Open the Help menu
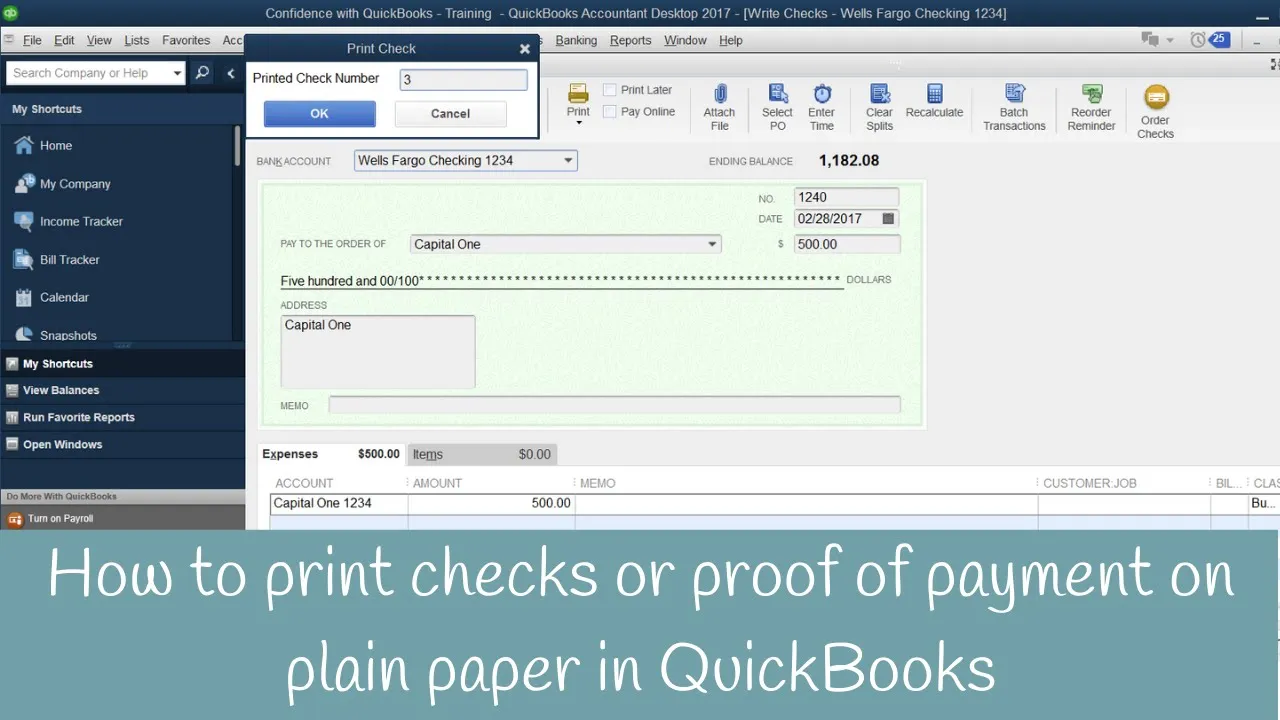The width and height of the screenshot is (1280, 720). coord(731,40)
